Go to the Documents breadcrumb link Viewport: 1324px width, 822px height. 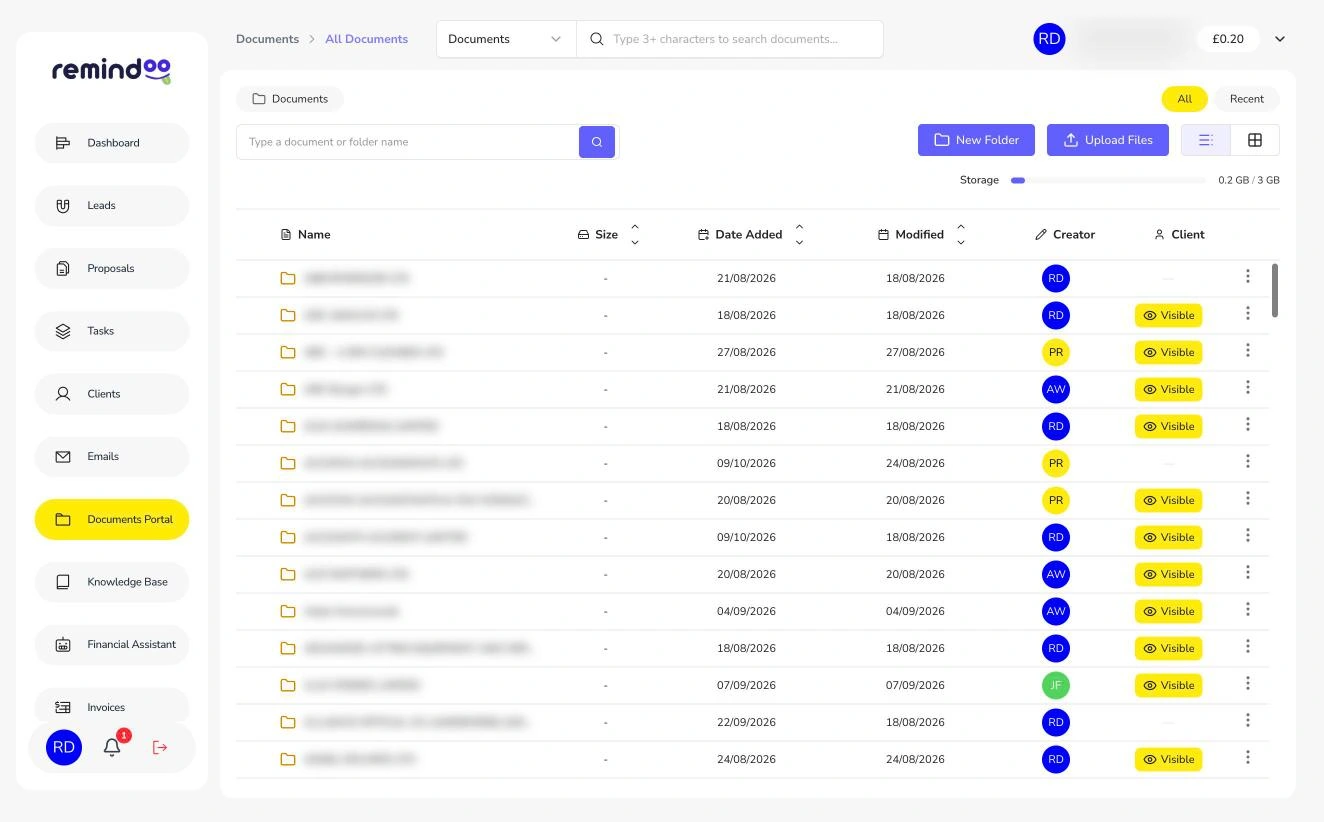(x=267, y=39)
